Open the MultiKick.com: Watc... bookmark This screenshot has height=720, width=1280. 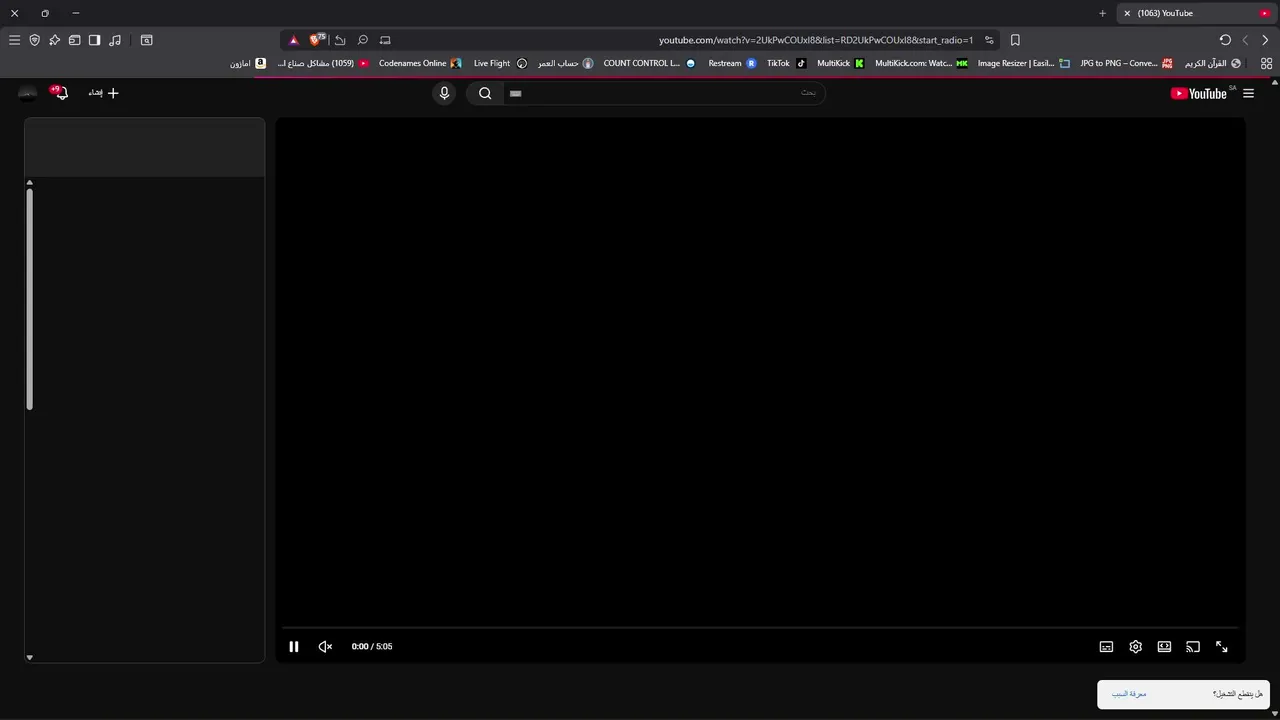point(921,63)
